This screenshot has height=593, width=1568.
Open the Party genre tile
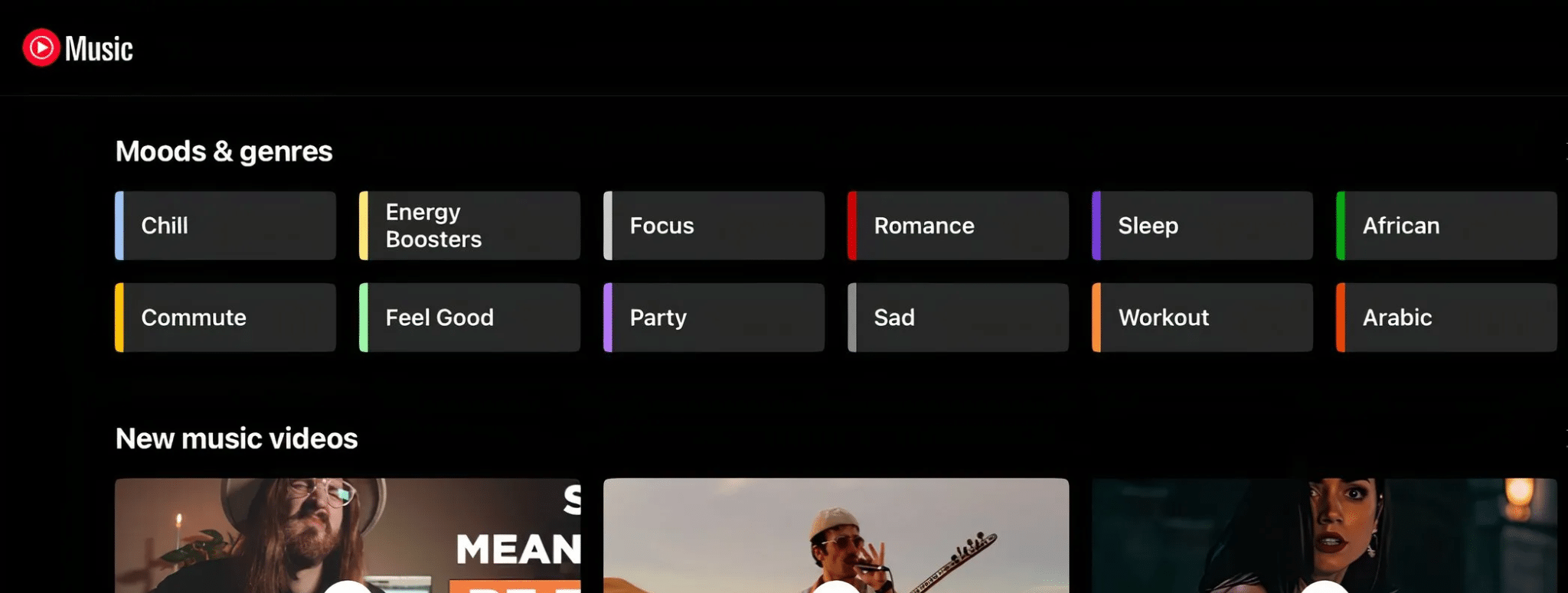(714, 318)
